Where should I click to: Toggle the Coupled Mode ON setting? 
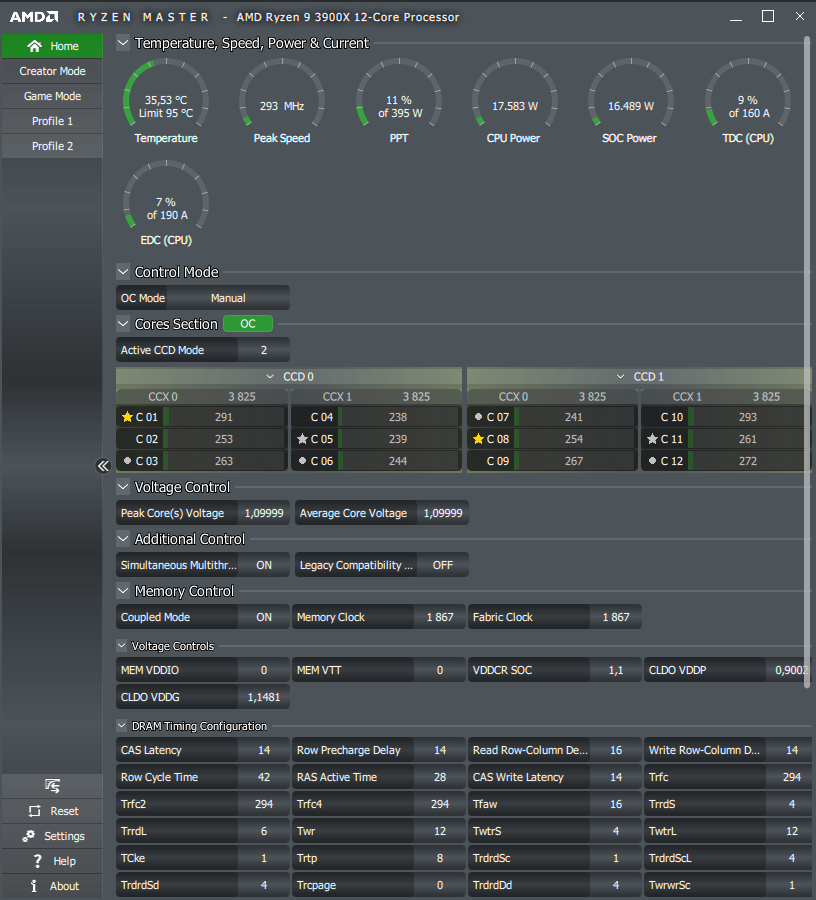point(264,618)
